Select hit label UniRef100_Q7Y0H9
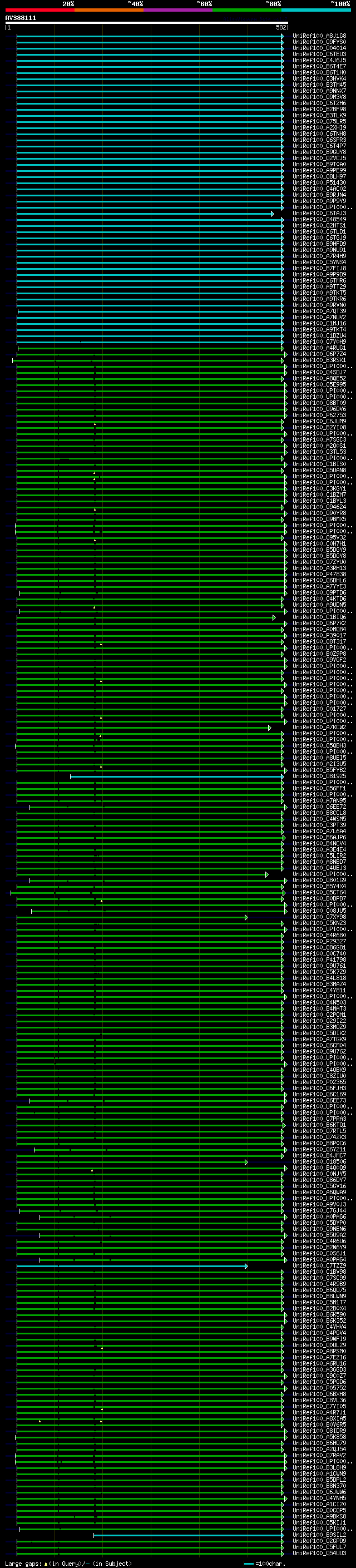 point(319,342)
